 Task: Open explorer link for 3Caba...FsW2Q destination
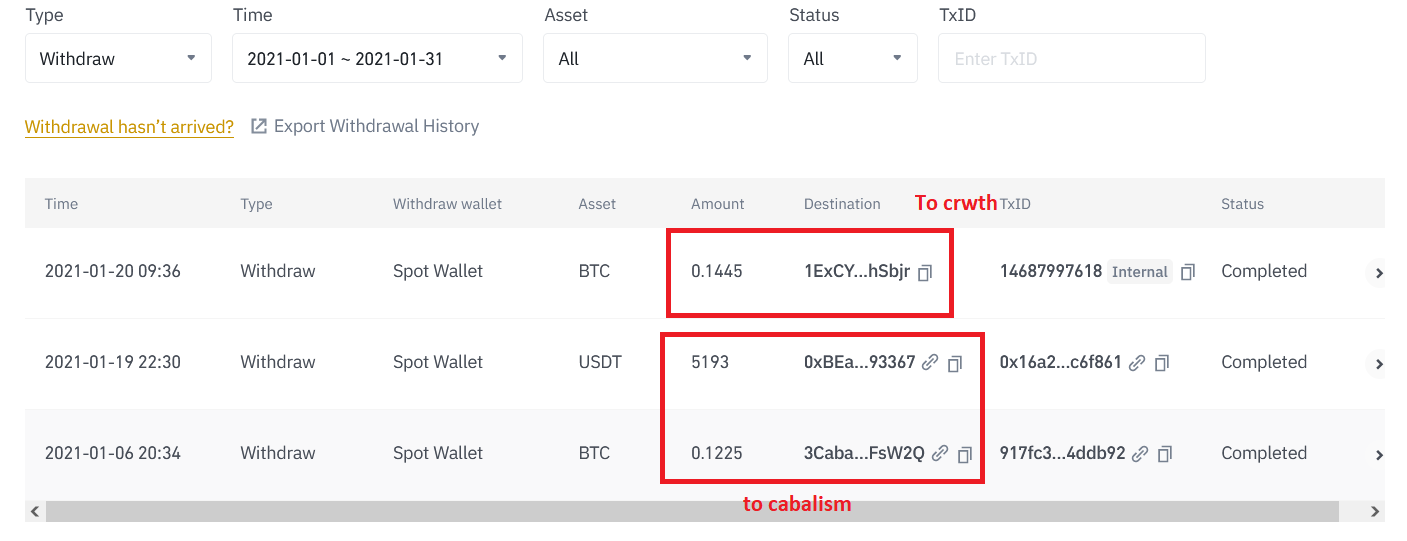point(940,453)
